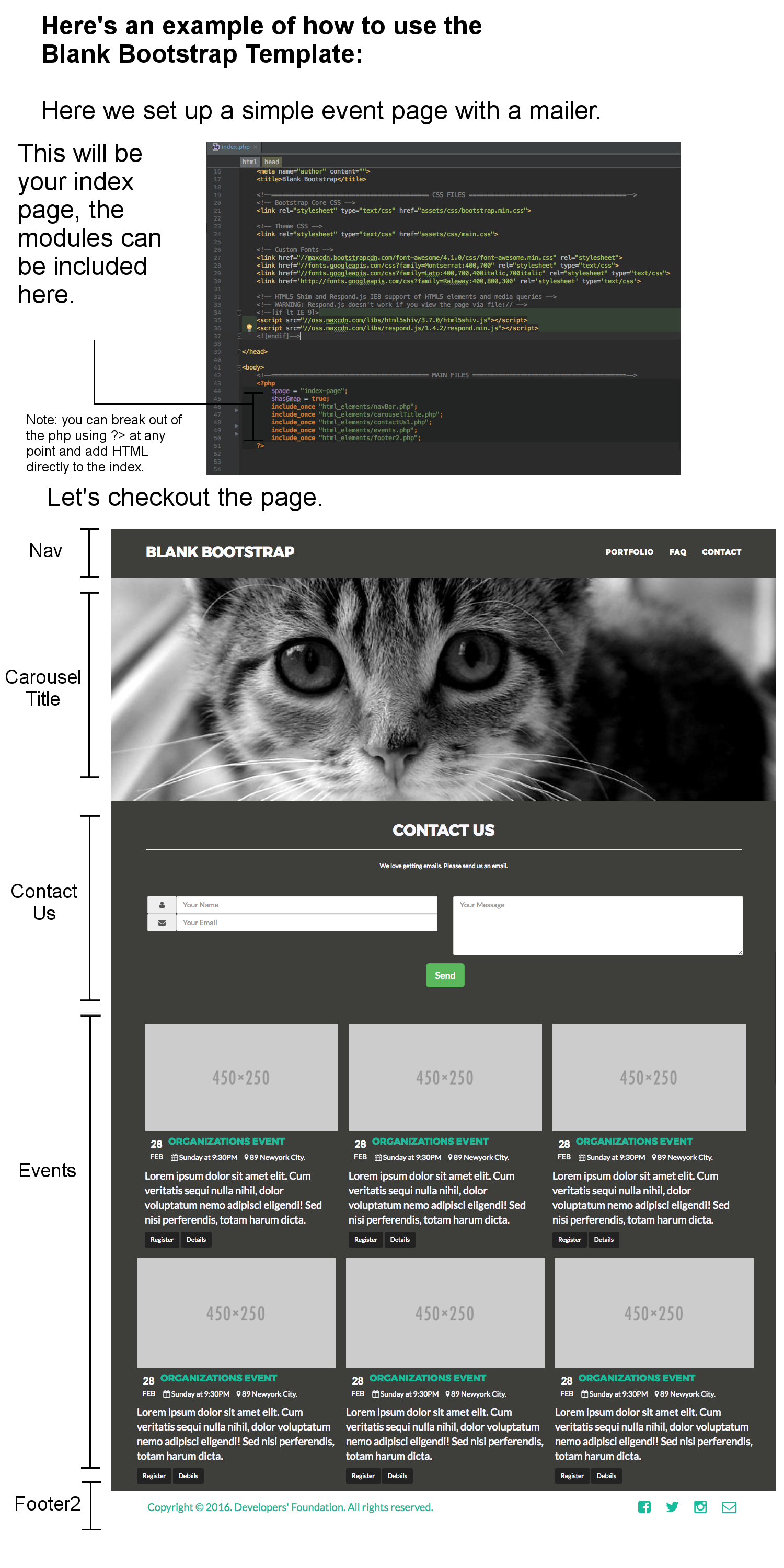Viewport: 784px width, 1568px height.
Task: Click the bottom-right event's calendar icon
Action: 584,1394
